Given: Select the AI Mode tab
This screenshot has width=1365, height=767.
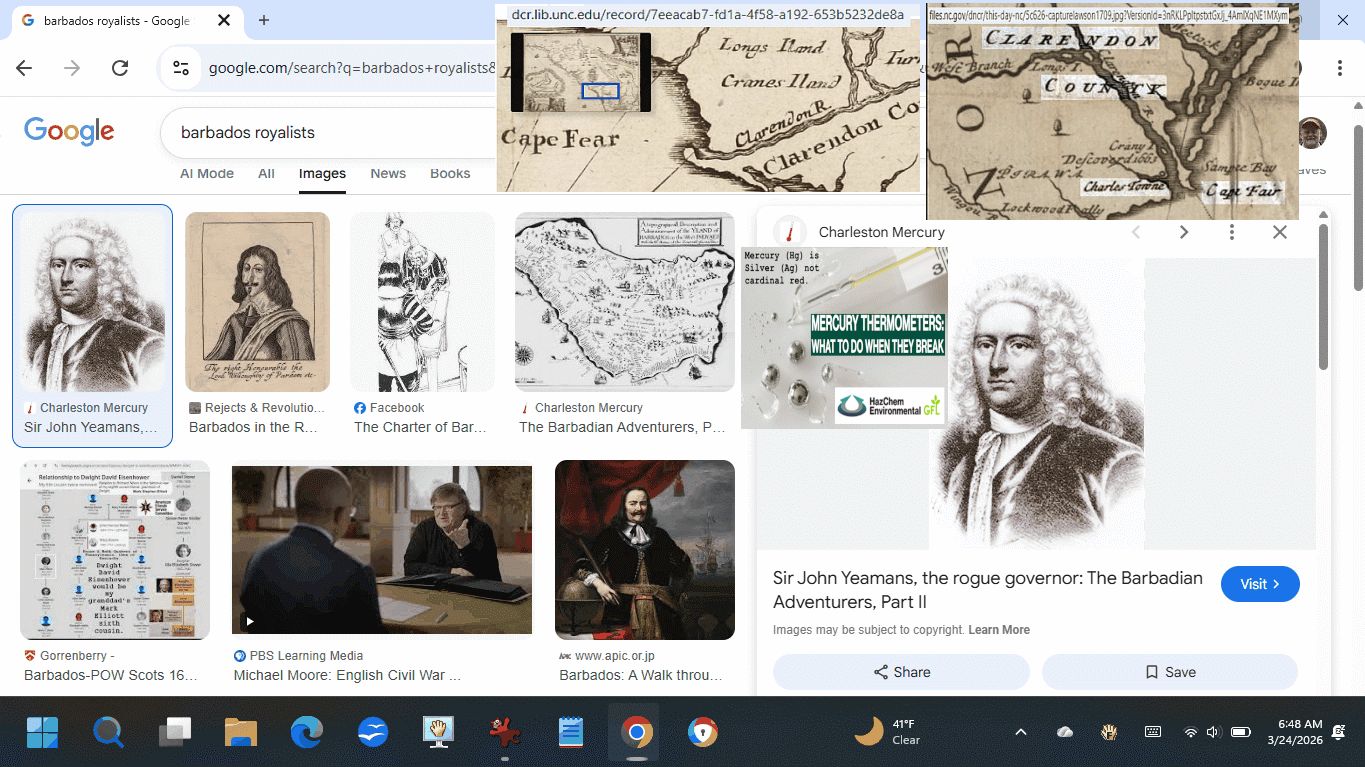Looking at the screenshot, I should [207, 173].
